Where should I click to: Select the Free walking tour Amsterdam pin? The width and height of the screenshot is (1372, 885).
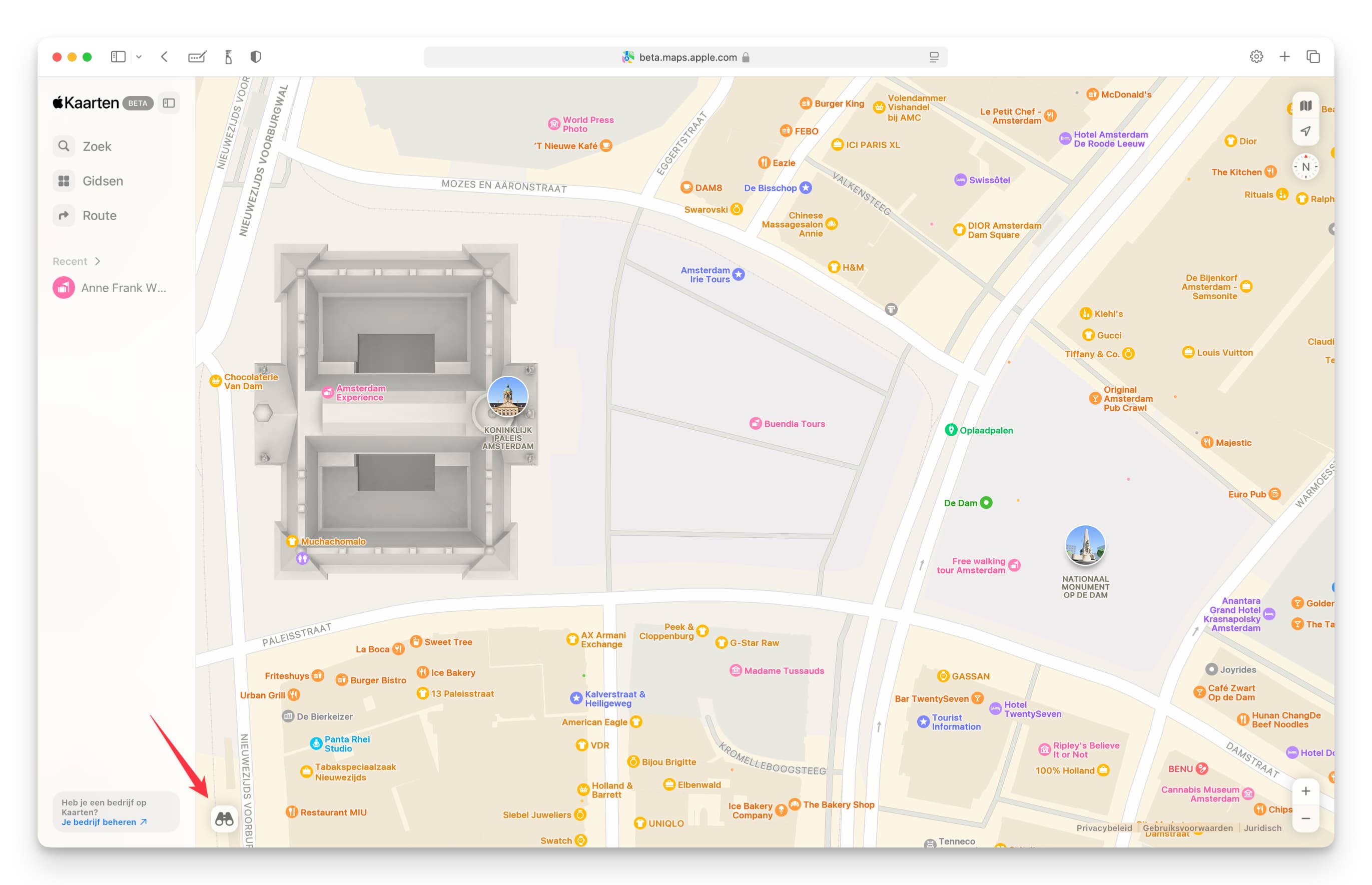pyautogui.click(x=1014, y=565)
